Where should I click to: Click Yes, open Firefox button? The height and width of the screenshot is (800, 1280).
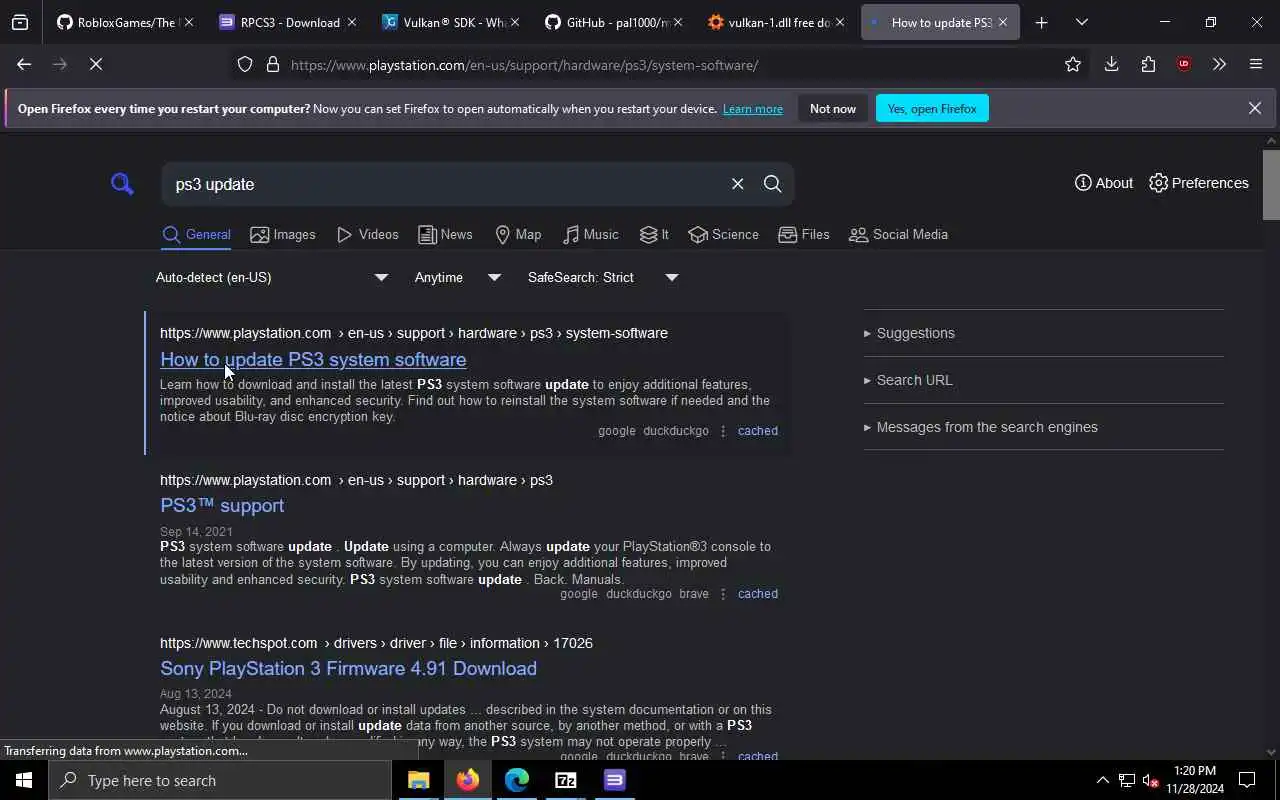(932, 108)
